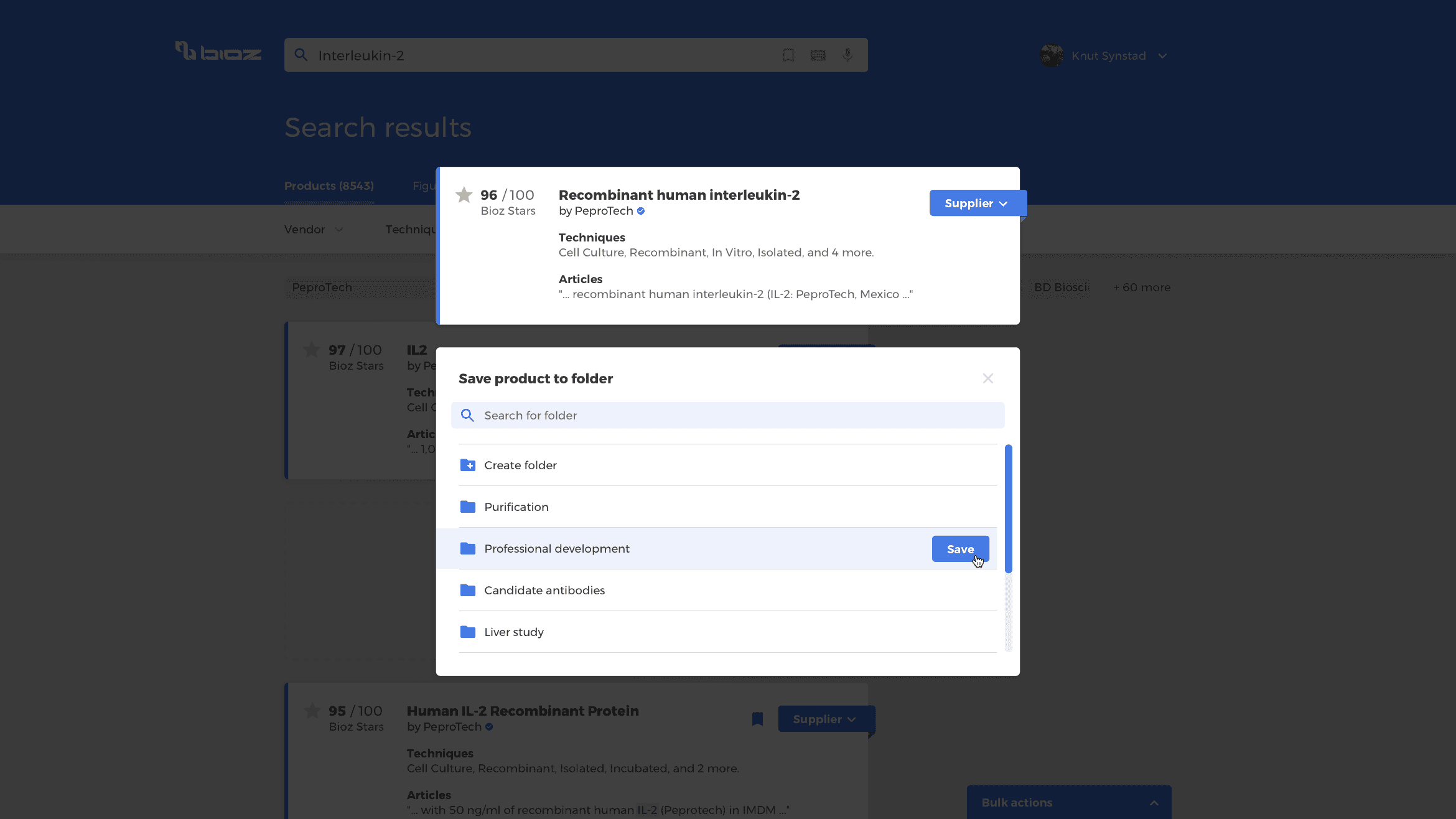Click the bookmark icon in search bar

788,55
